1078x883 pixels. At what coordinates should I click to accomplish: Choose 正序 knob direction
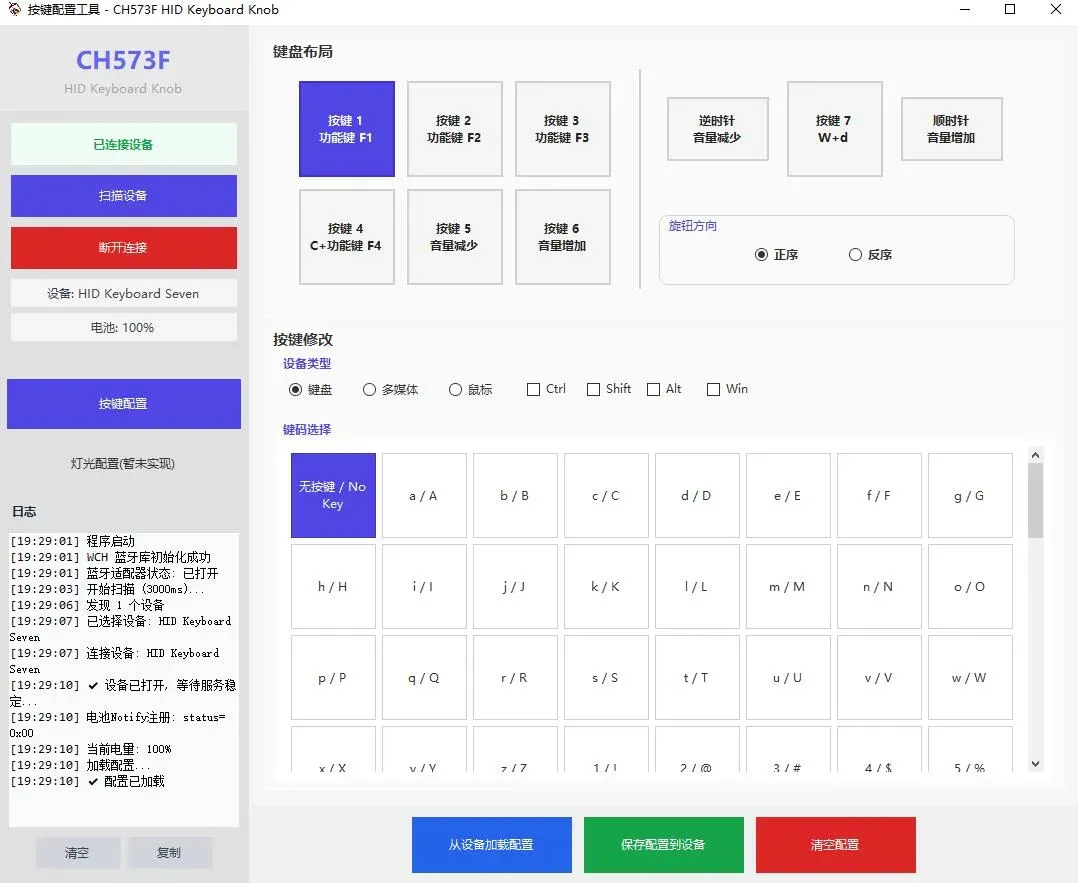pyautogui.click(x=776, y=255)
